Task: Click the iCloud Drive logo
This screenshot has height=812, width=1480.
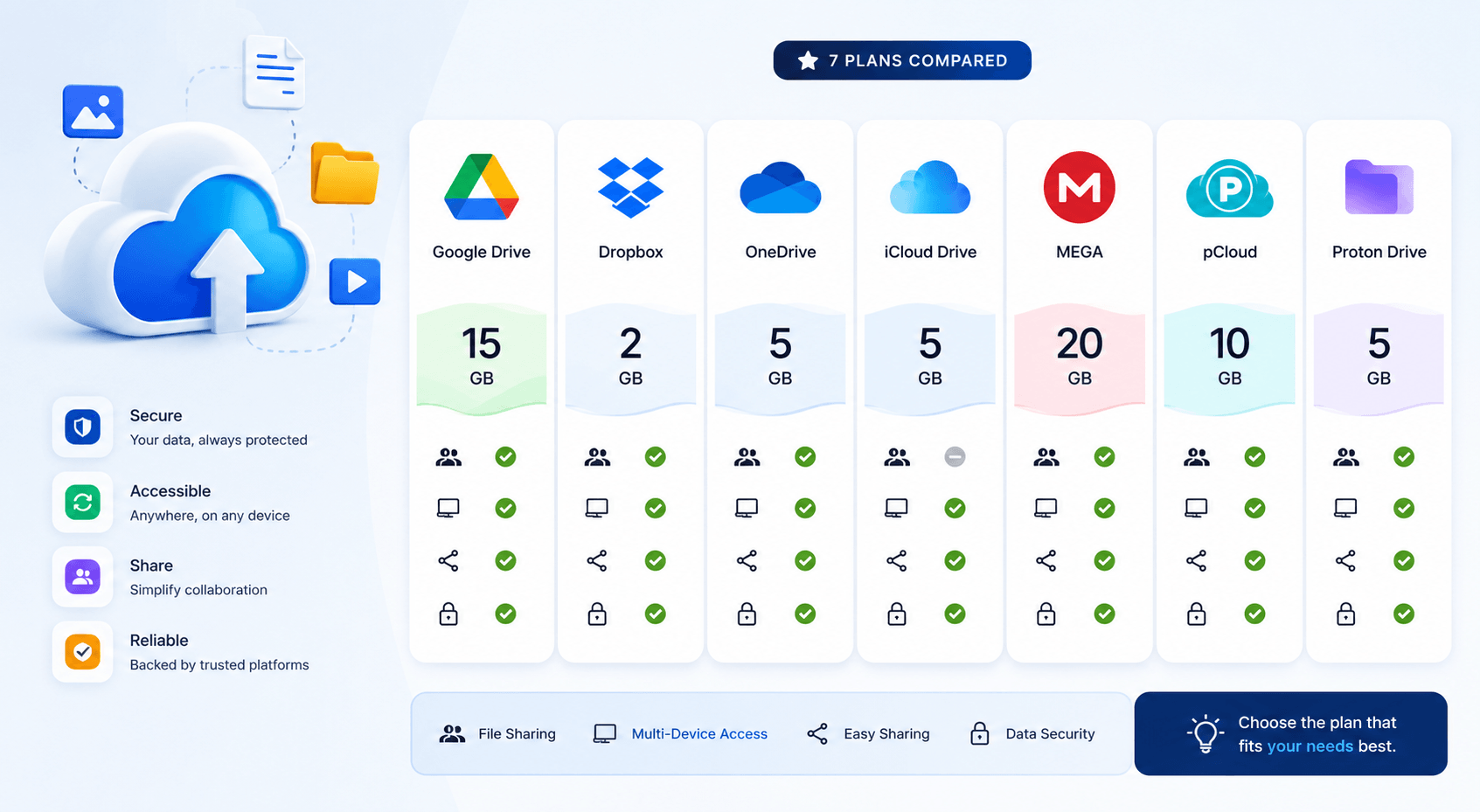Action: [930, 187]
